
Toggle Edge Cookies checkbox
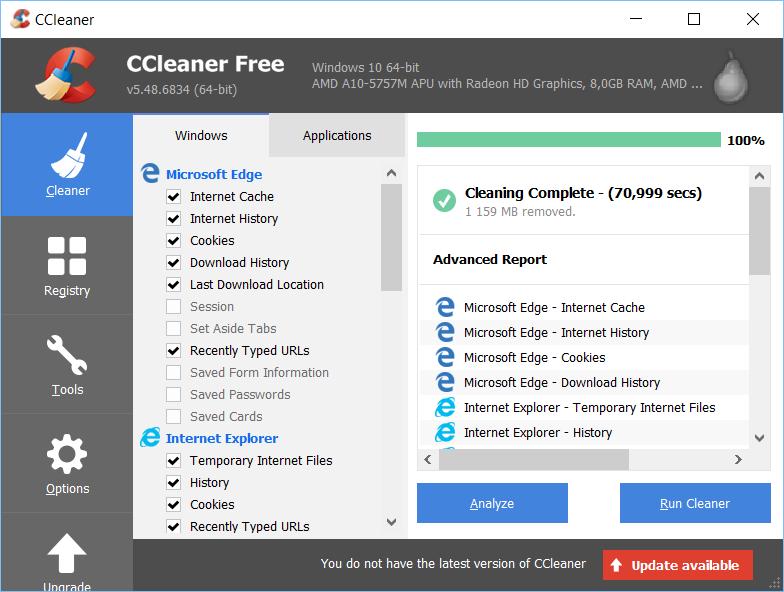(x=174, y=240)
